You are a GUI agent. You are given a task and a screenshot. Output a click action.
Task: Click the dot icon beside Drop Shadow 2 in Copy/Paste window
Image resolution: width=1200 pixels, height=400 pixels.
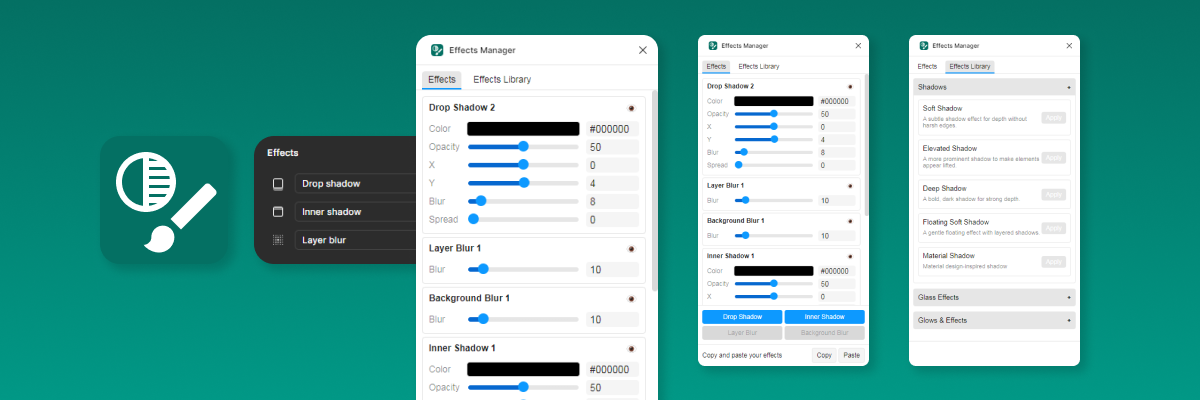coord(850,86)
